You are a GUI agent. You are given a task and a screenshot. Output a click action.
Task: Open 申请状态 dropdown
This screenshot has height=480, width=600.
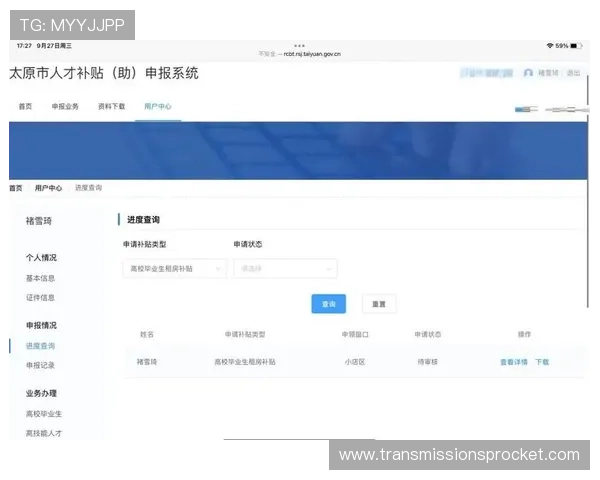pos(285,269)
